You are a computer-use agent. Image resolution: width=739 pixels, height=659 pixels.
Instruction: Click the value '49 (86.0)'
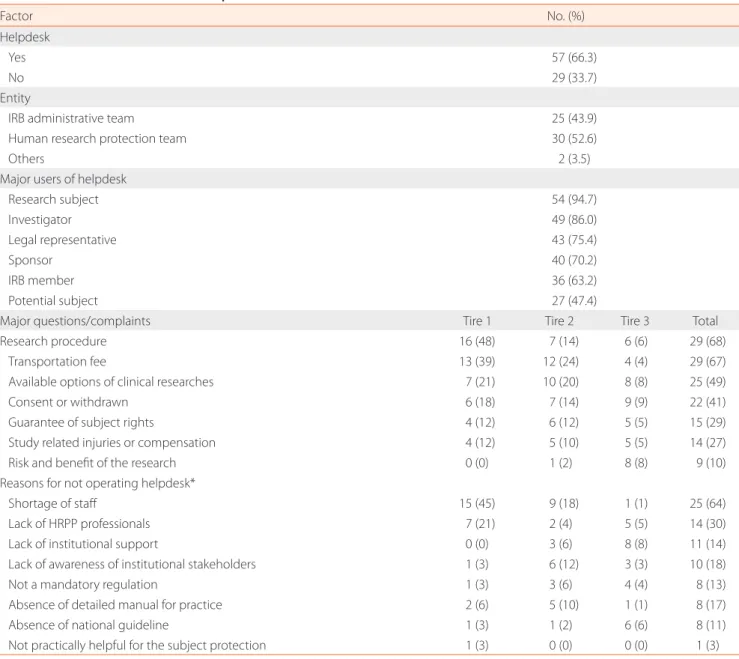pyautogui.click(x=574, y=220)
